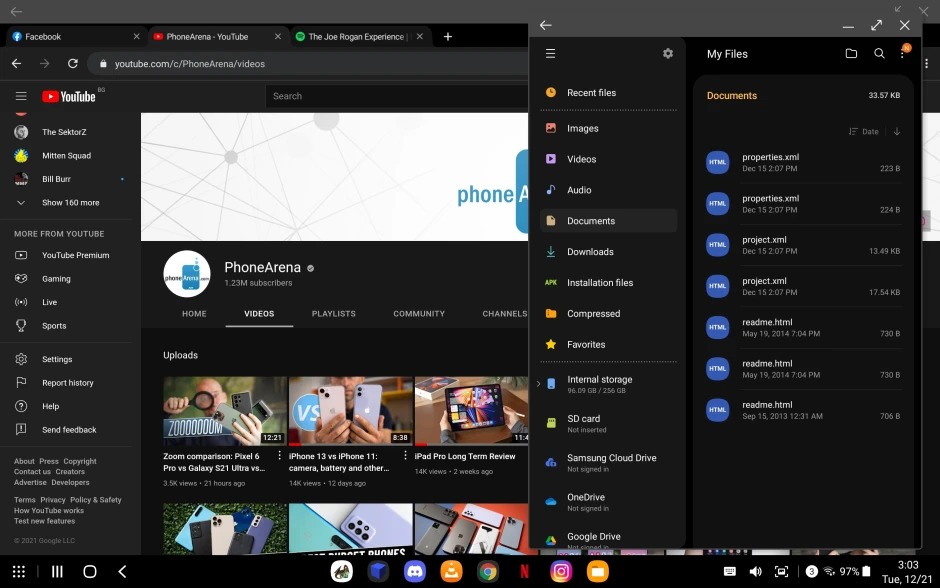Open the Terms link in the footer
Viewport: 940px width, 588px height.
tap(25, 499)
